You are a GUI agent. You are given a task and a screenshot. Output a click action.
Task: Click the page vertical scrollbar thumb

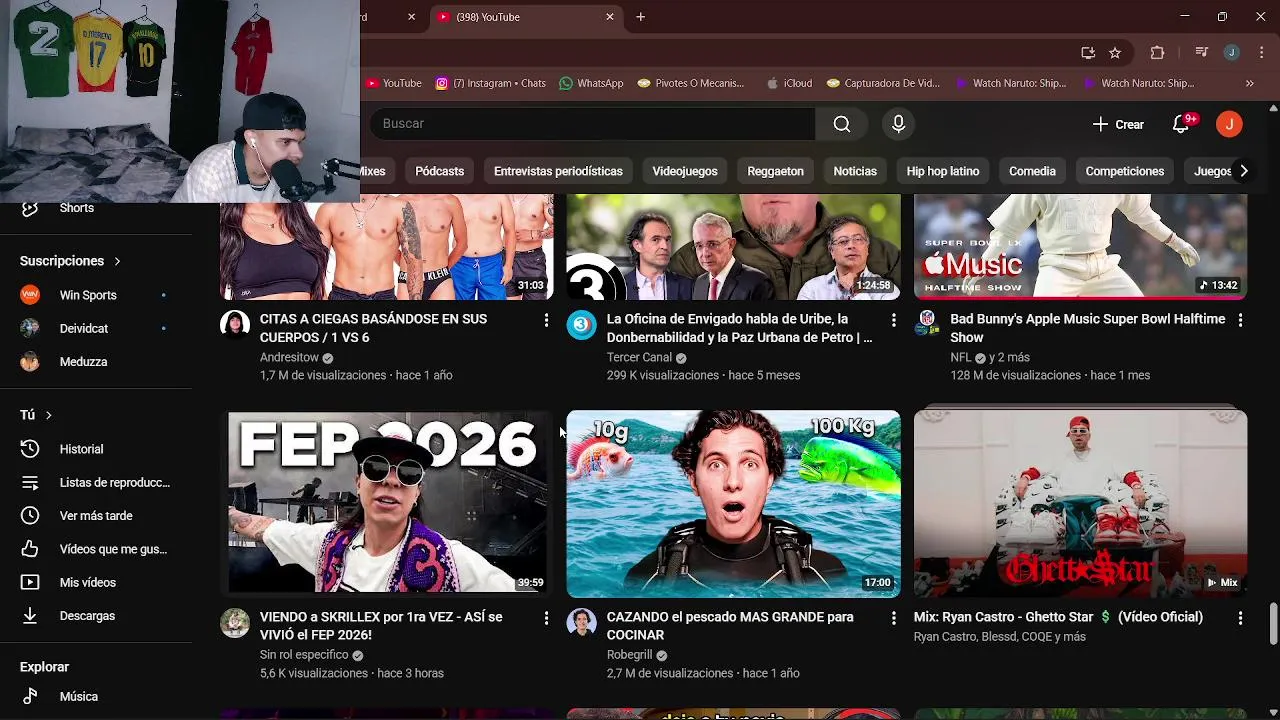1273,624
